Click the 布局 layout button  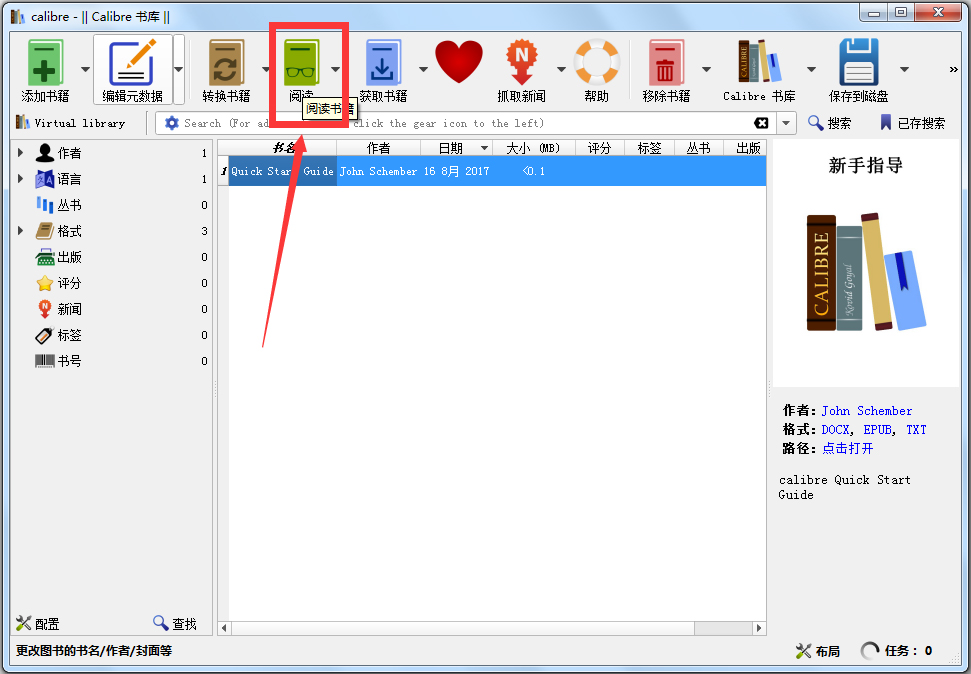[x=817, y=651]
